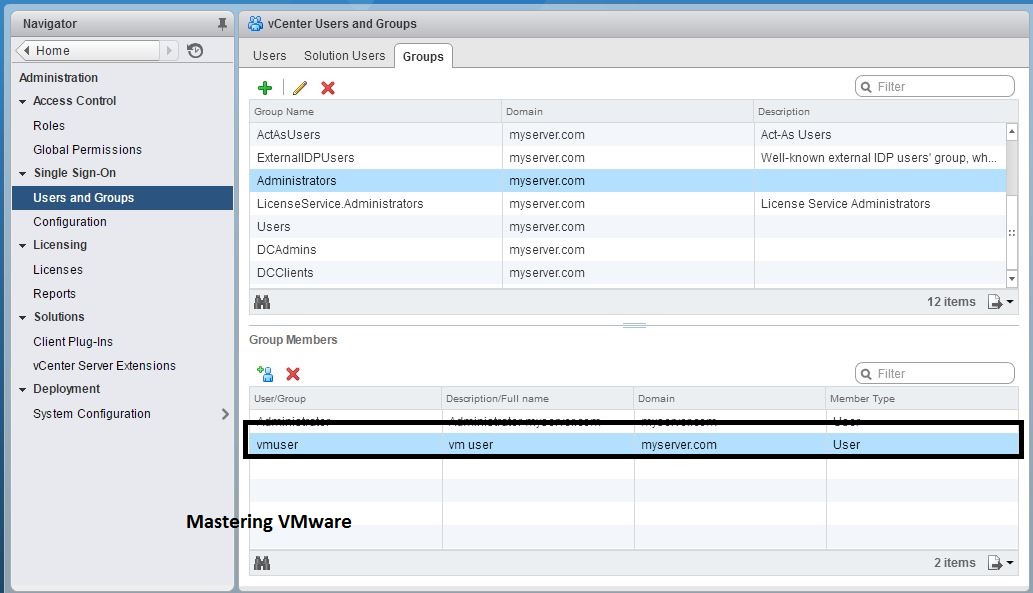Open the navigation history clock icon
Viewport: 1033px width, 593px height.
[195, 51]
